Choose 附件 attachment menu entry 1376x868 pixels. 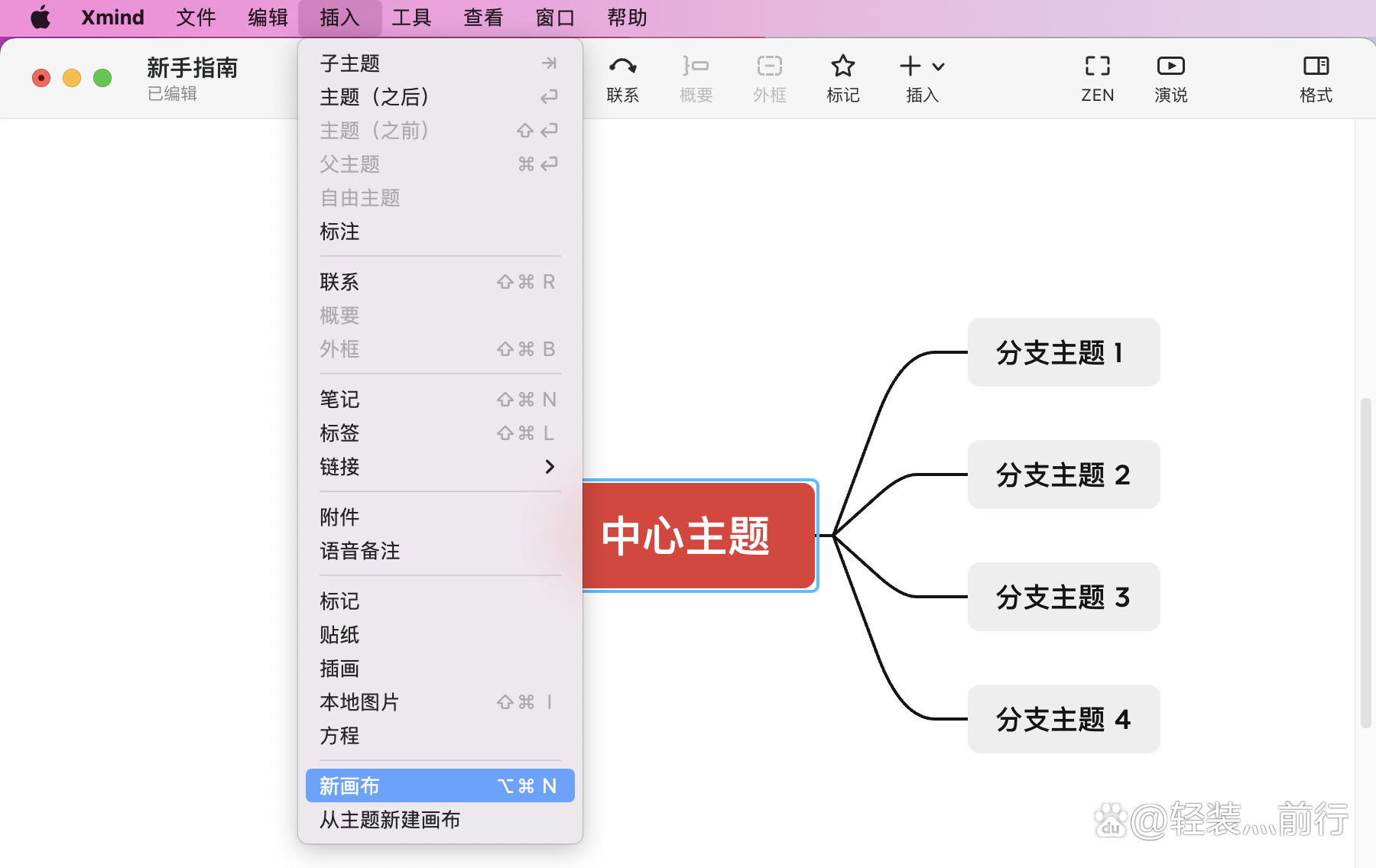point(440,517)
